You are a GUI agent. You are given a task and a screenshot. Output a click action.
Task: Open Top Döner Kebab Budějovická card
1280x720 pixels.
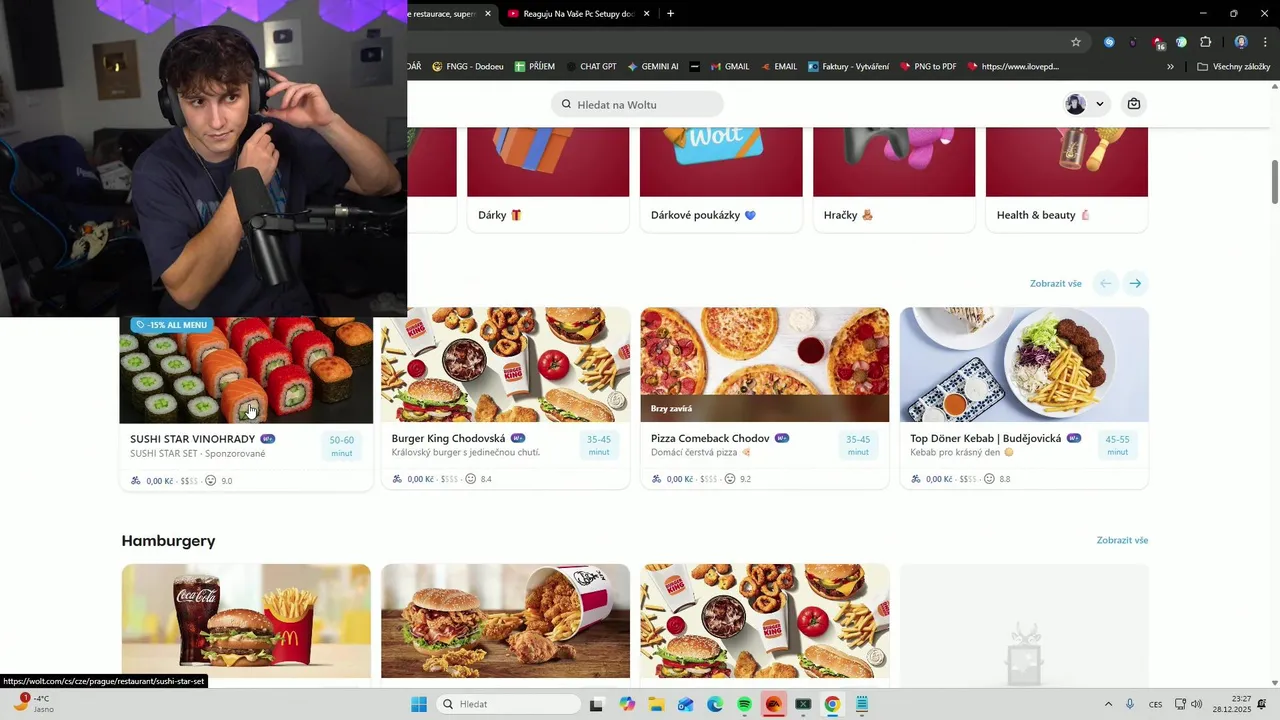pyautogui.click(x=1024, y=398)
